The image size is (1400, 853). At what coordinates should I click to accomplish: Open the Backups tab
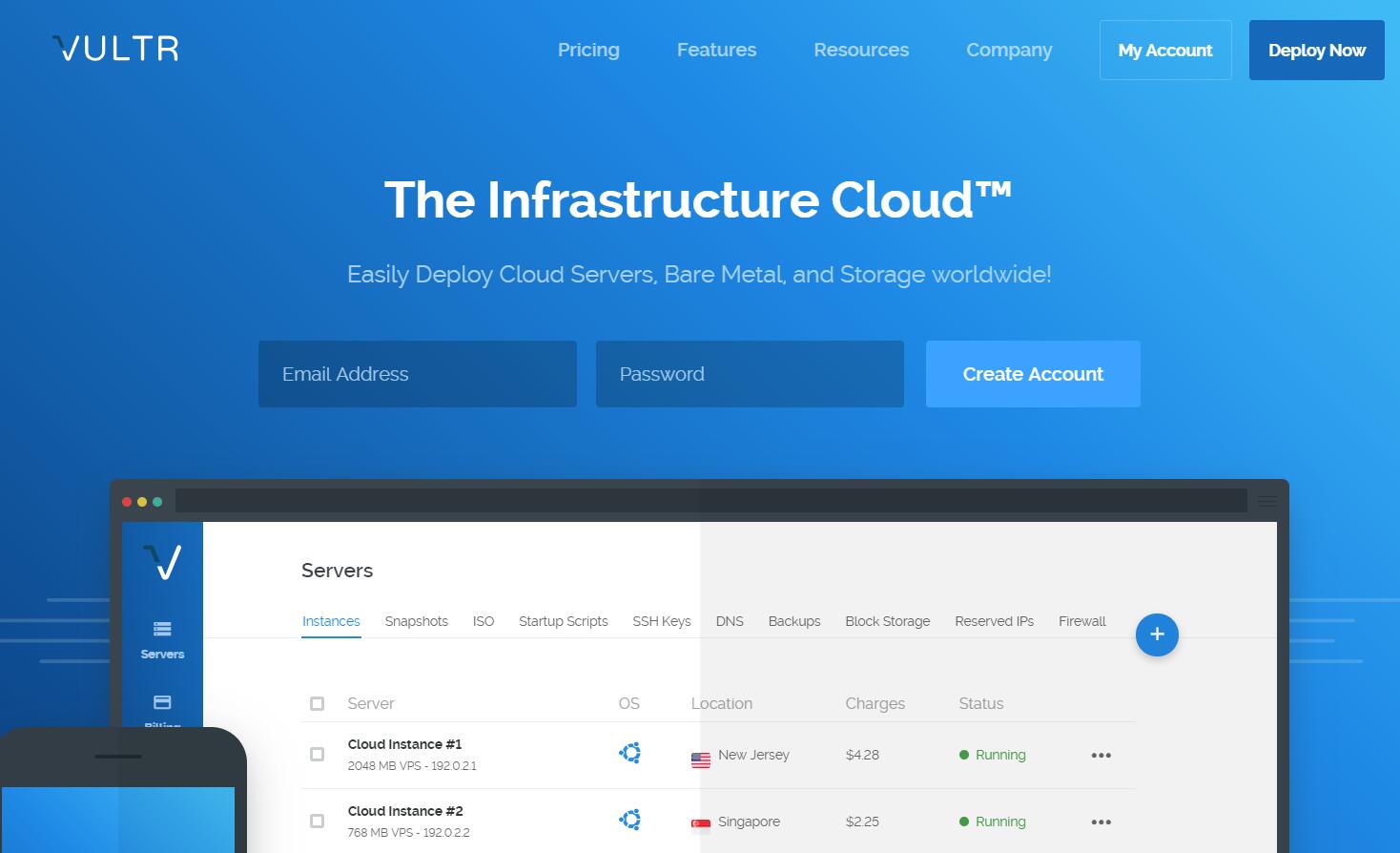tap(794, 621)
